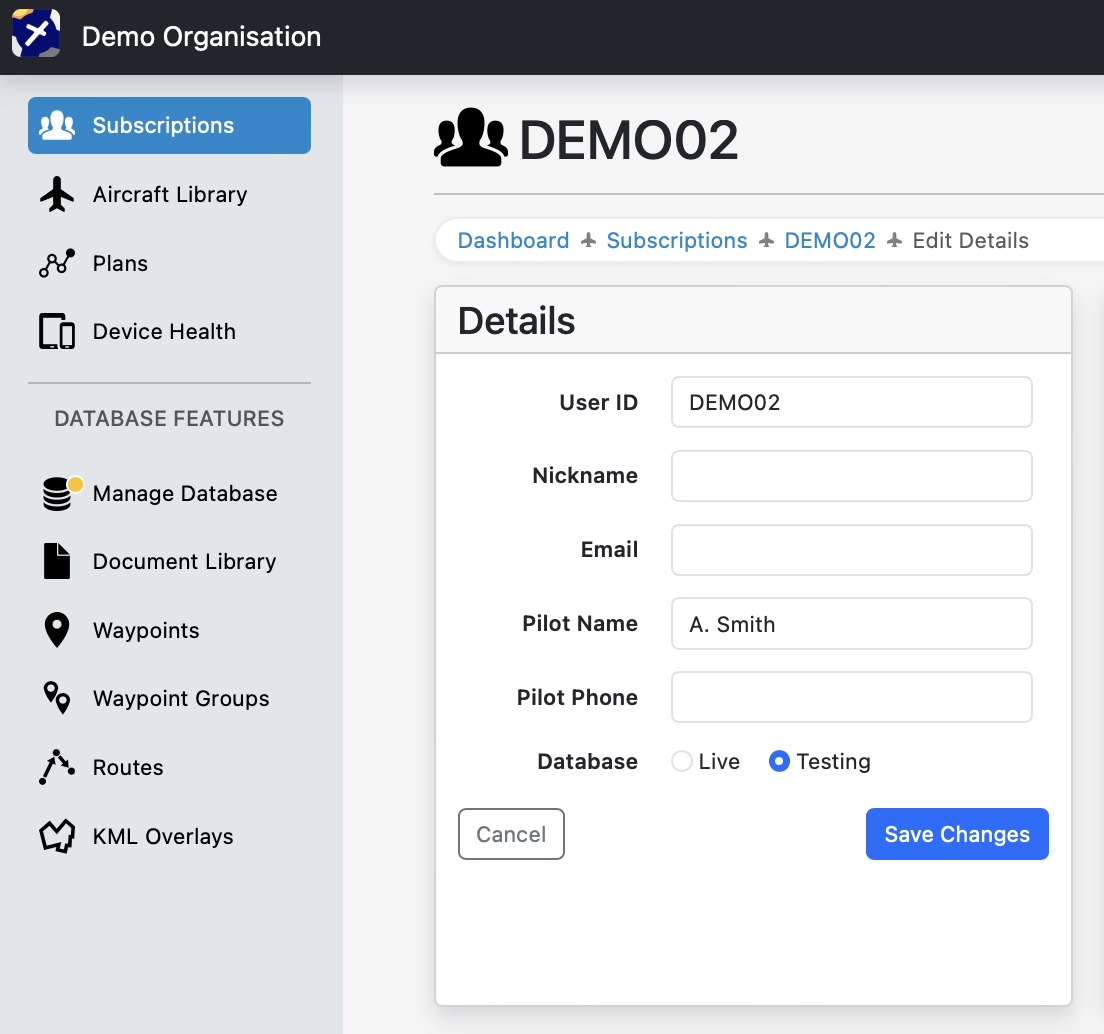
Task: Open Device Health page
Action: click(x=169, y=332)
